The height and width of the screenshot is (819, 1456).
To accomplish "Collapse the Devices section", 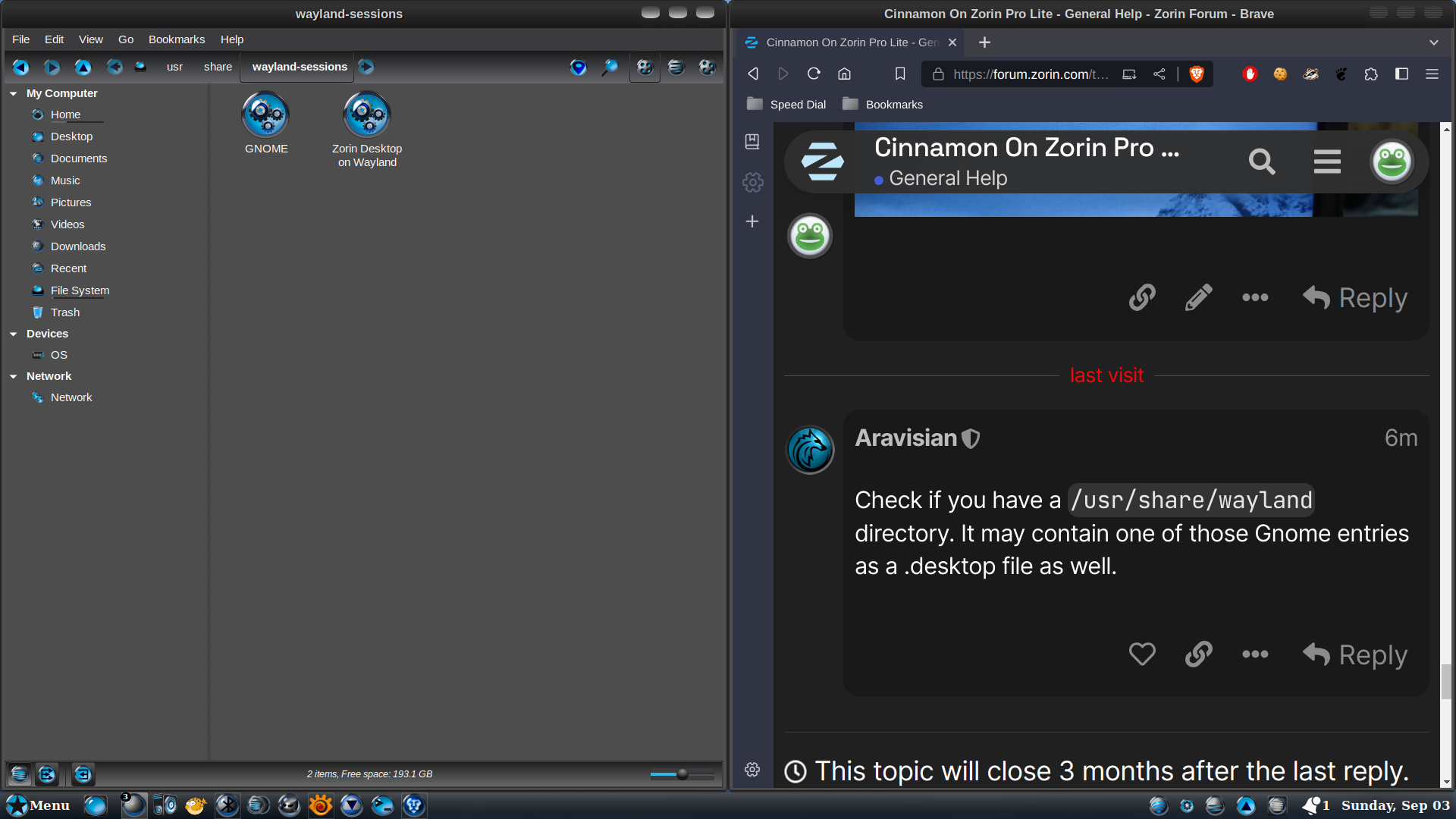I will pyautogui.click(x=14, y=334).
